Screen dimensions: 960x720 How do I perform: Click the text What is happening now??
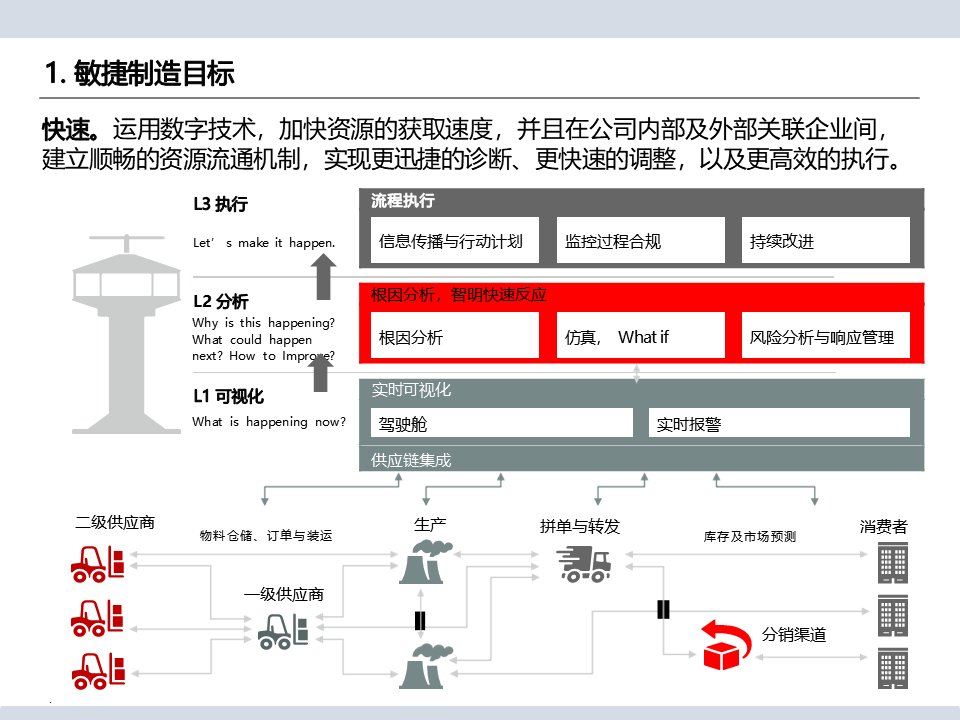click(269, 422)
